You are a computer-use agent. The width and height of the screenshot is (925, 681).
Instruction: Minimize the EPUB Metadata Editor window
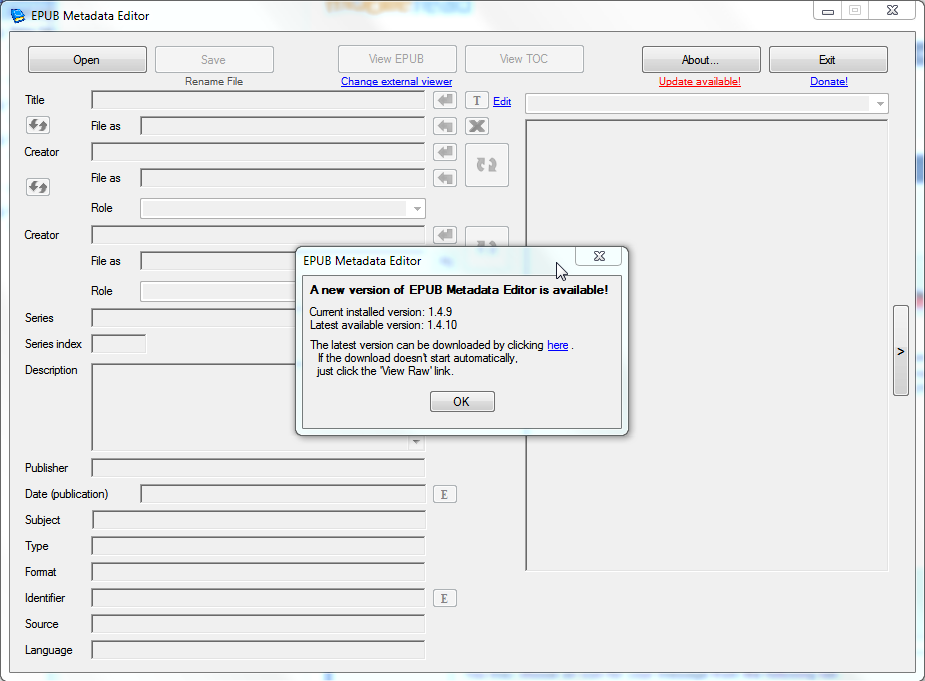828,11
